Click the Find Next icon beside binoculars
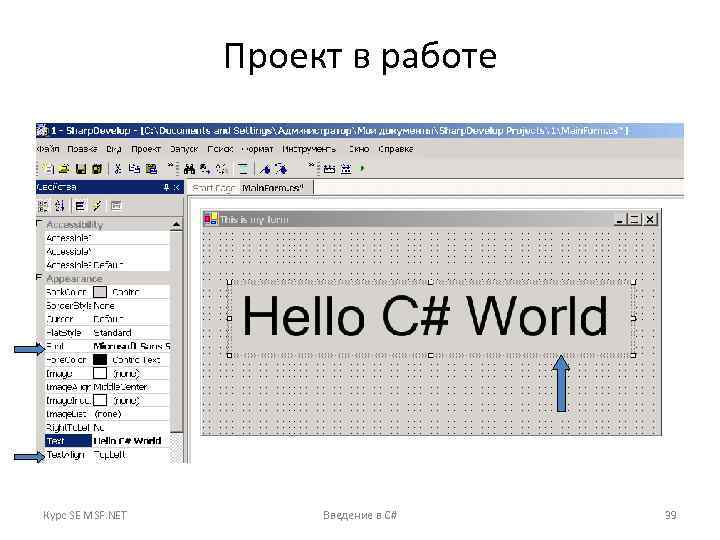The image size is (720, 540). (x=205, y=169)
